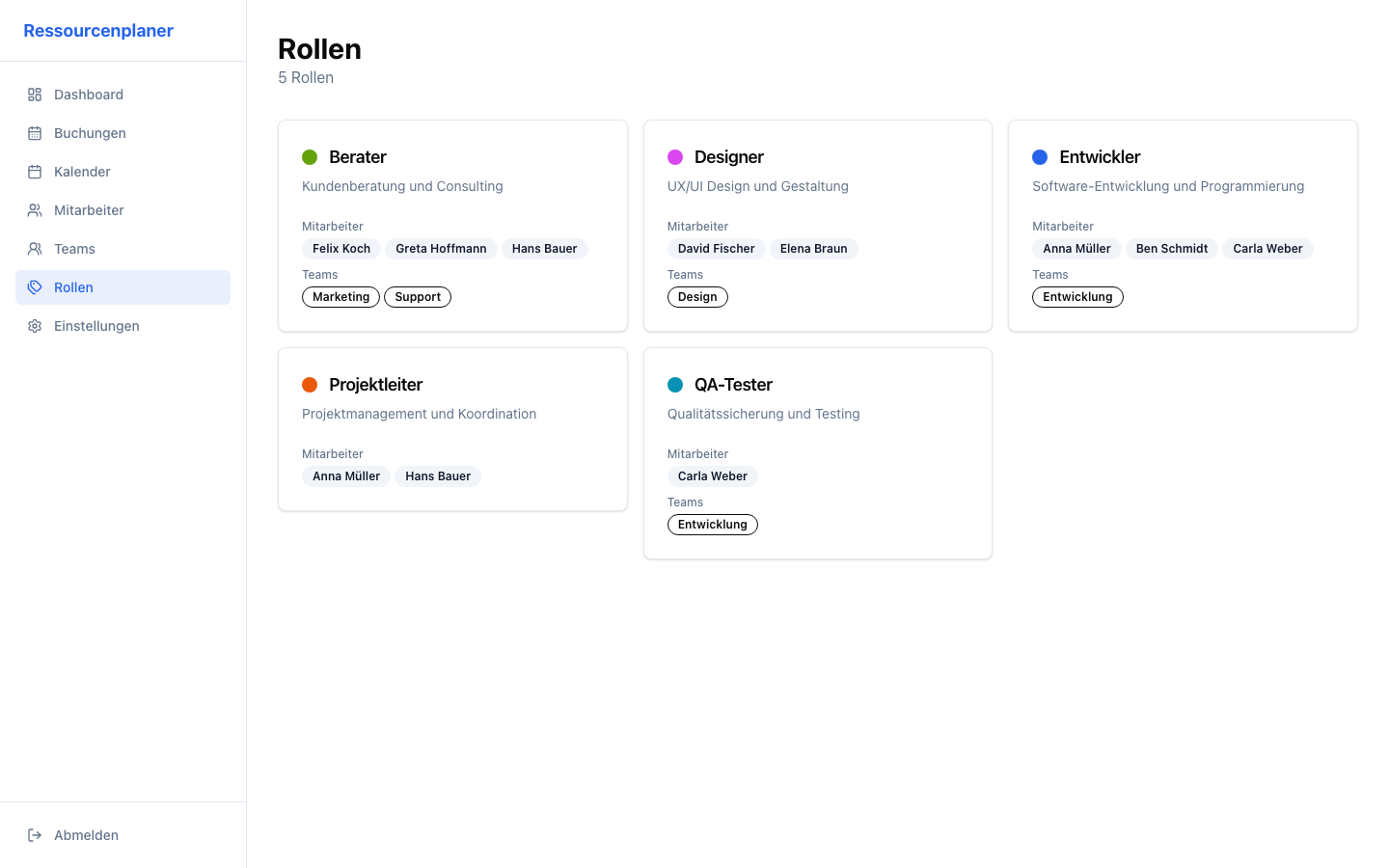Image resolution: width=1389 pixels, height=868 pixels.
Task: Click the Kalender icon in sidebar
Action: [x=35, y=172]
